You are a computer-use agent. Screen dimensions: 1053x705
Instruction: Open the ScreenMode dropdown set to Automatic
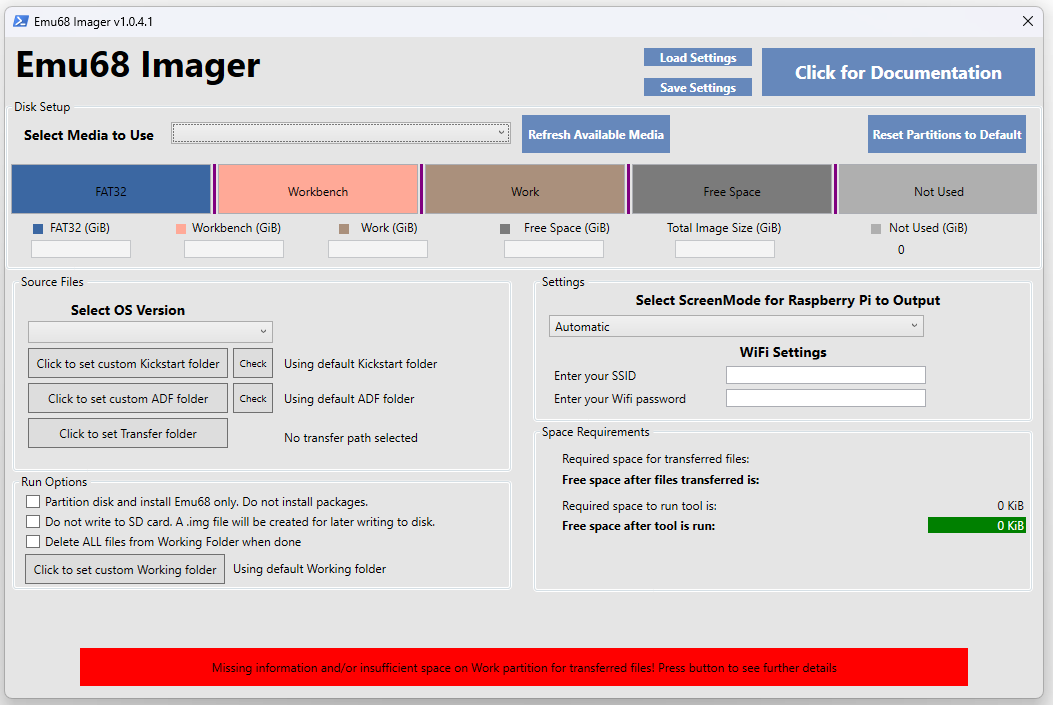click(x=736, y=326)
